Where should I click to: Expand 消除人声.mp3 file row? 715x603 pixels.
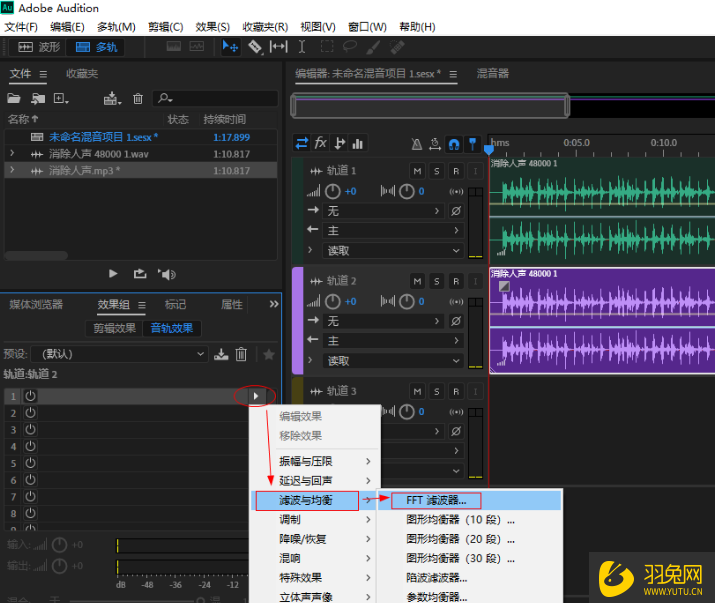pos(12,170)
